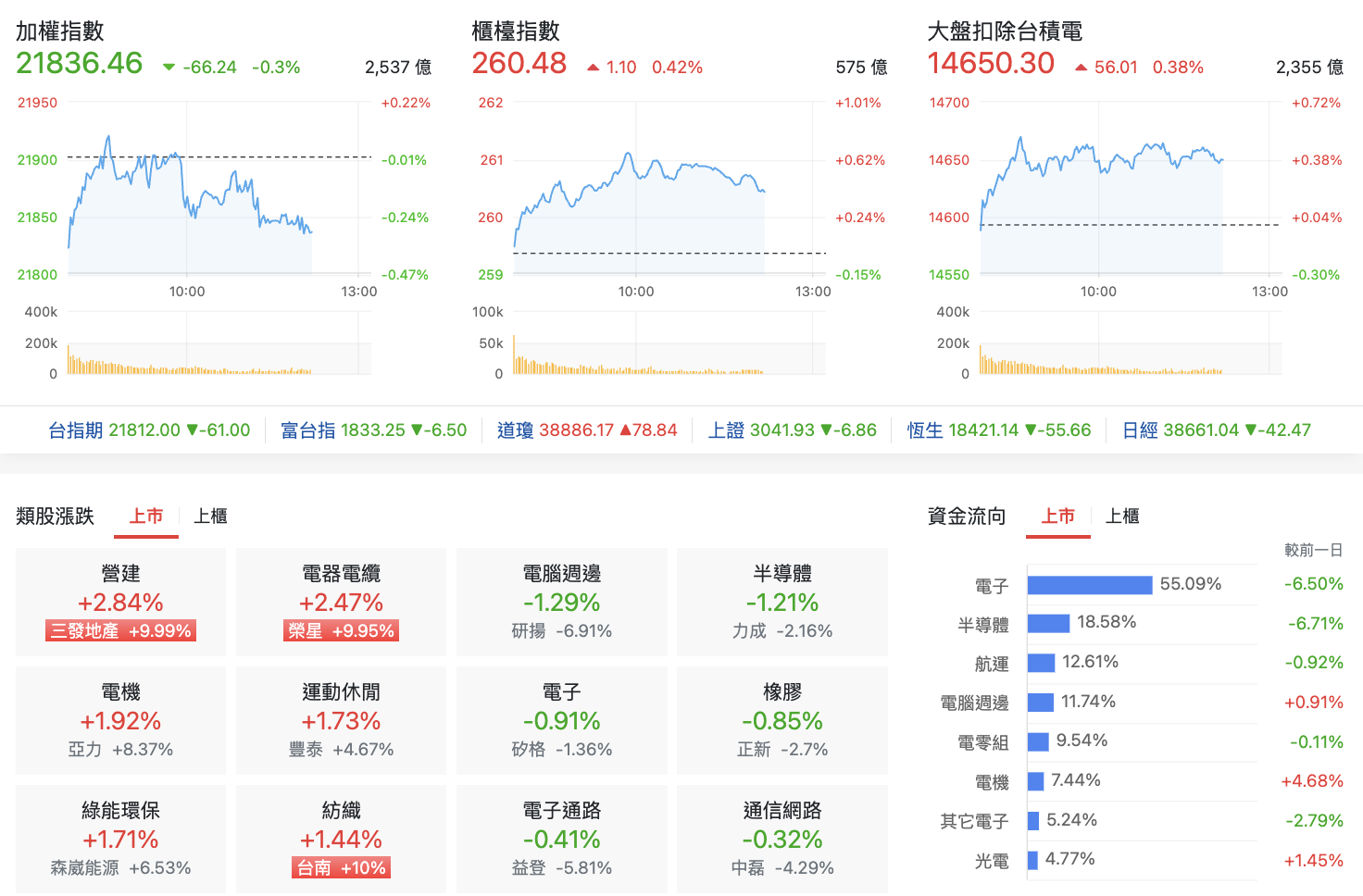Click 台南 +10% red badge
1363x896 pixels.
[341, 868]
